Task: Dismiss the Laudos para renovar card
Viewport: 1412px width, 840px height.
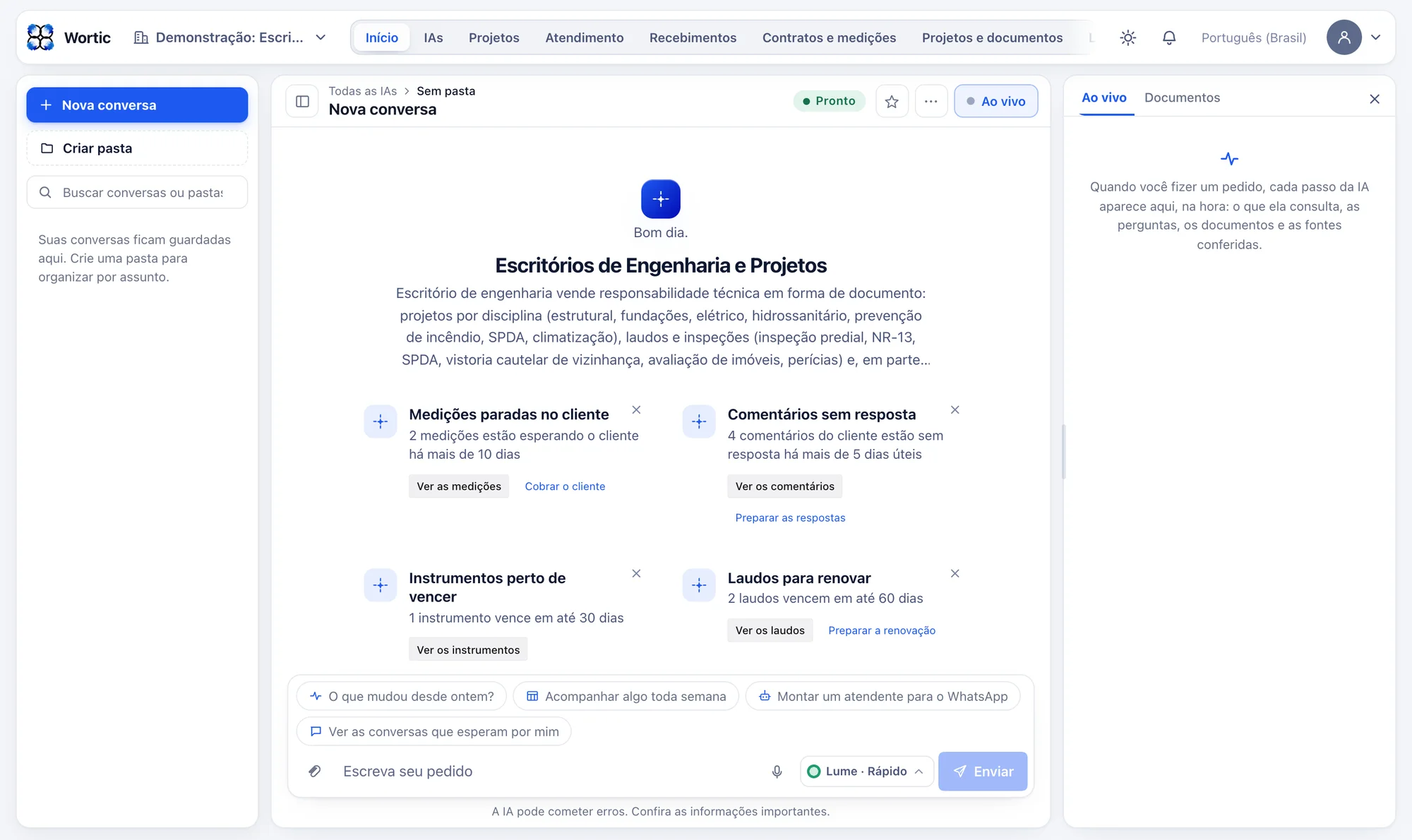Action: tap(955, 574)
